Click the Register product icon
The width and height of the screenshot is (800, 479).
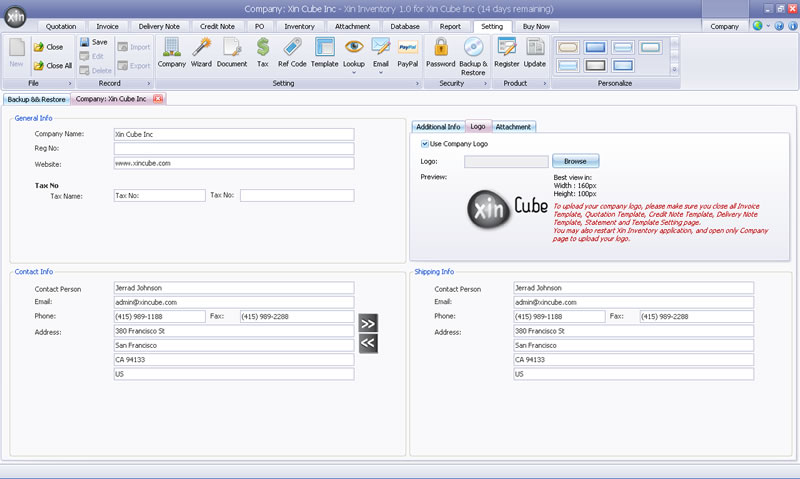(x=507, y=47)
